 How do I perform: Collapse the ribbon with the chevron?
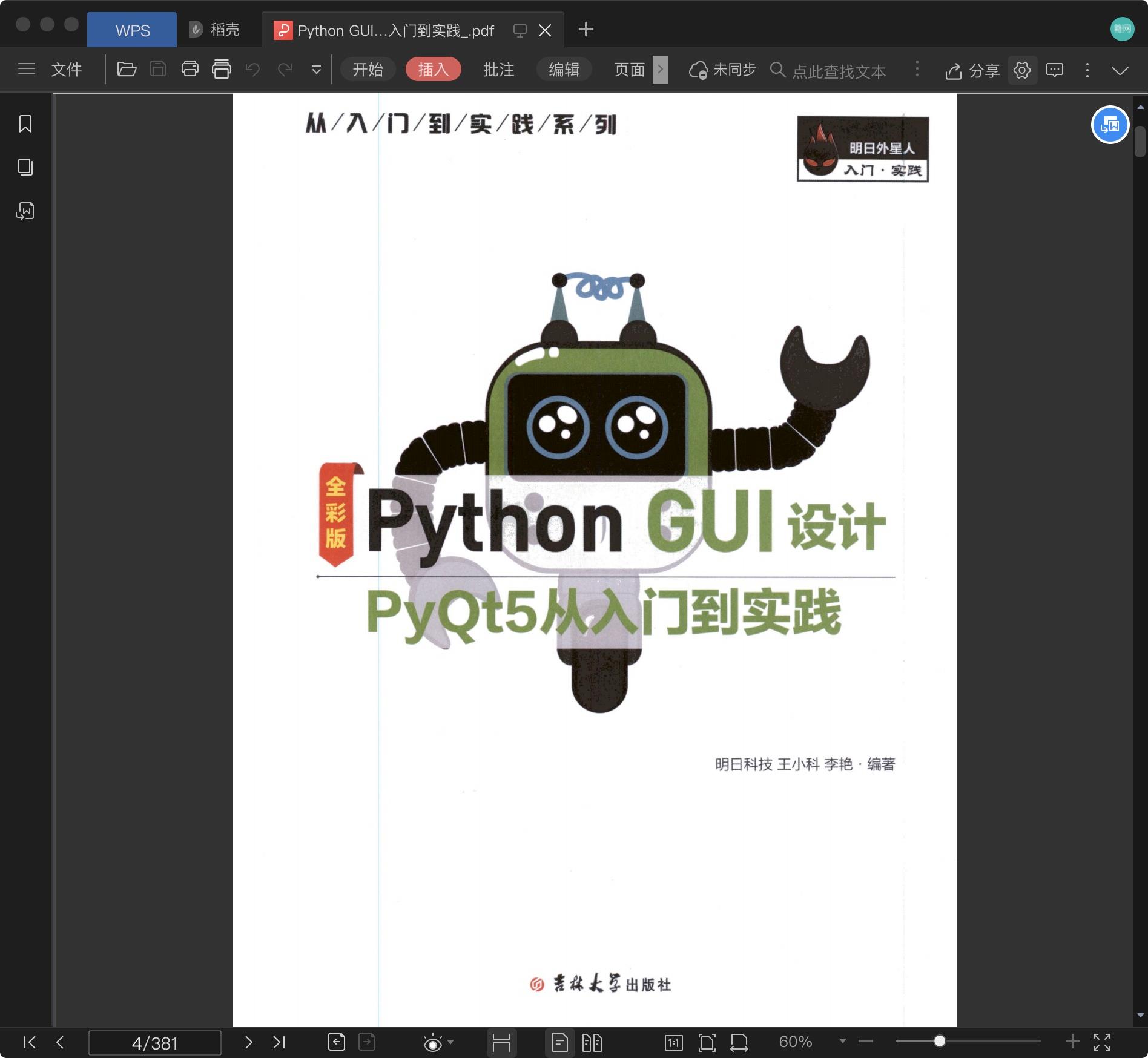tap(1120, 70)
